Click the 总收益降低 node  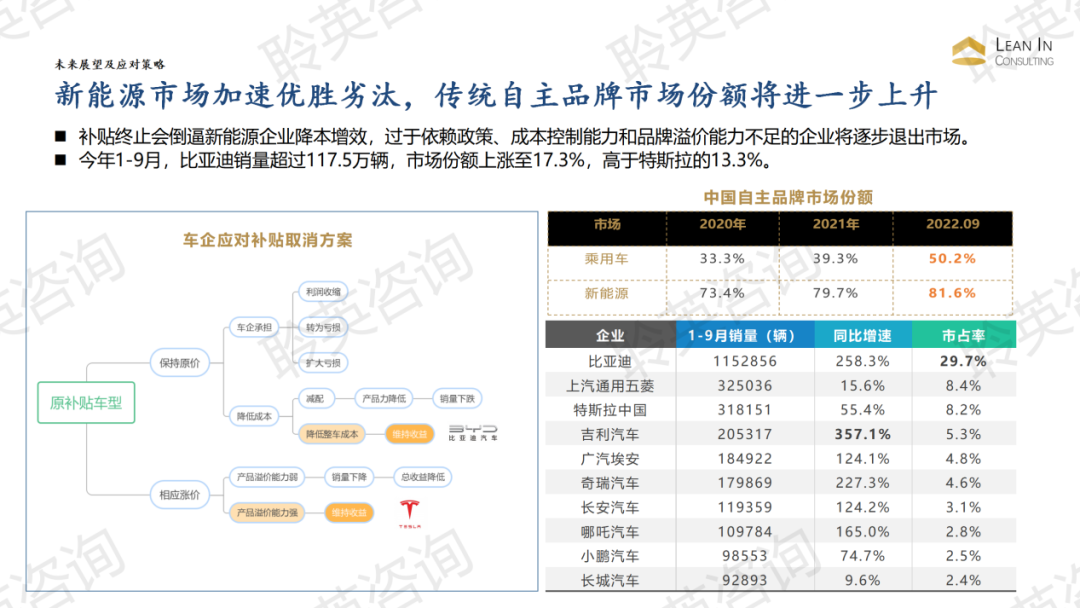click(423, 476)
